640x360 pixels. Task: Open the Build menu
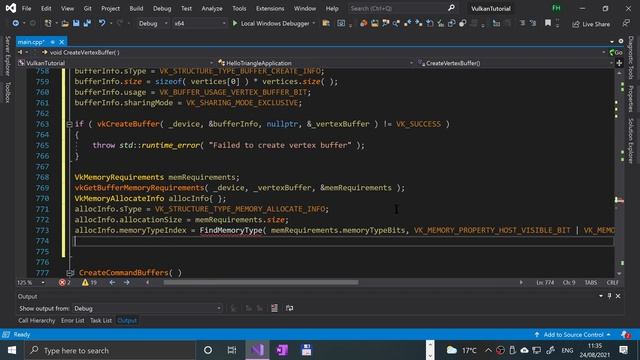click(136, 8)
